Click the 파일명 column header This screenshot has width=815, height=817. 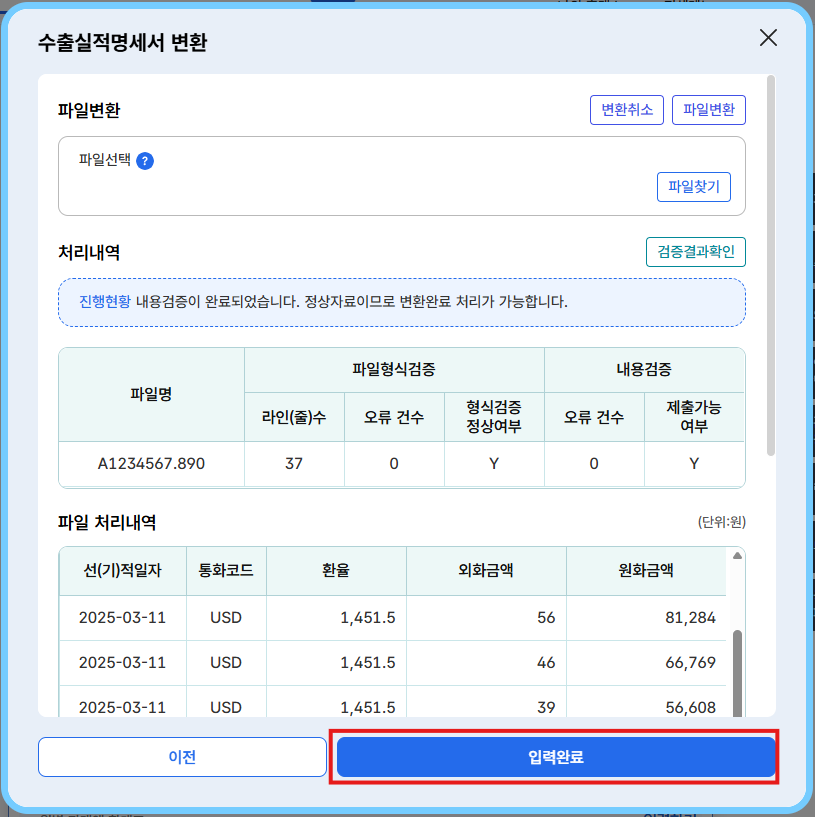[151, 394]
